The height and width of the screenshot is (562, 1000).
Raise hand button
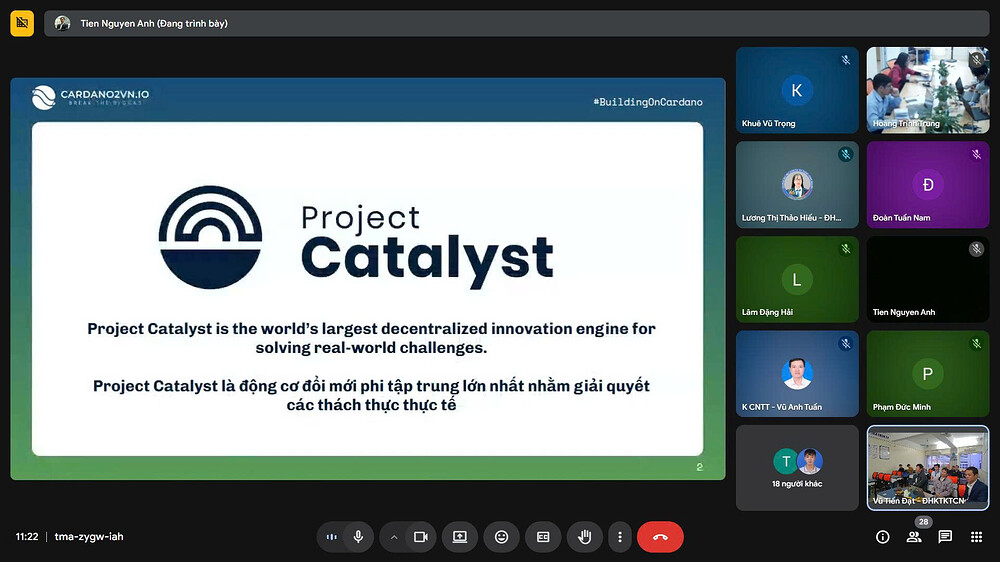coord(584,537)
